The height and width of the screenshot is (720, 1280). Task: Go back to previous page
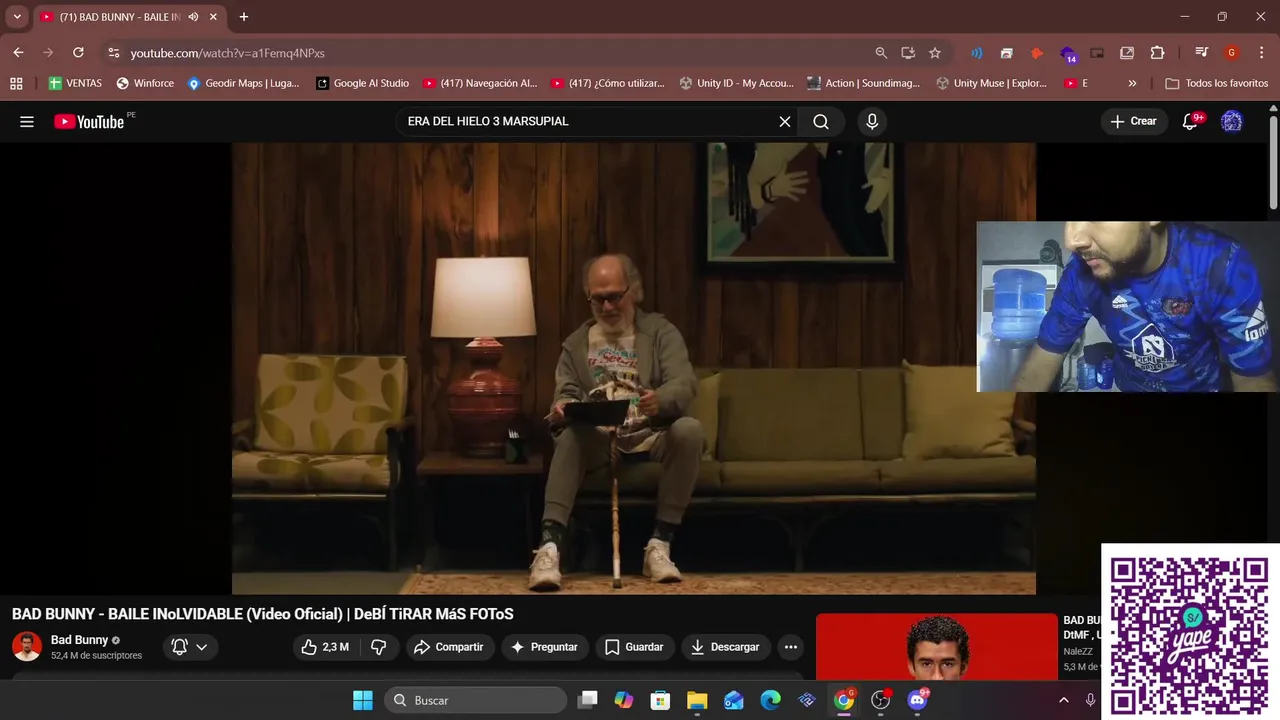click(18, 53)
